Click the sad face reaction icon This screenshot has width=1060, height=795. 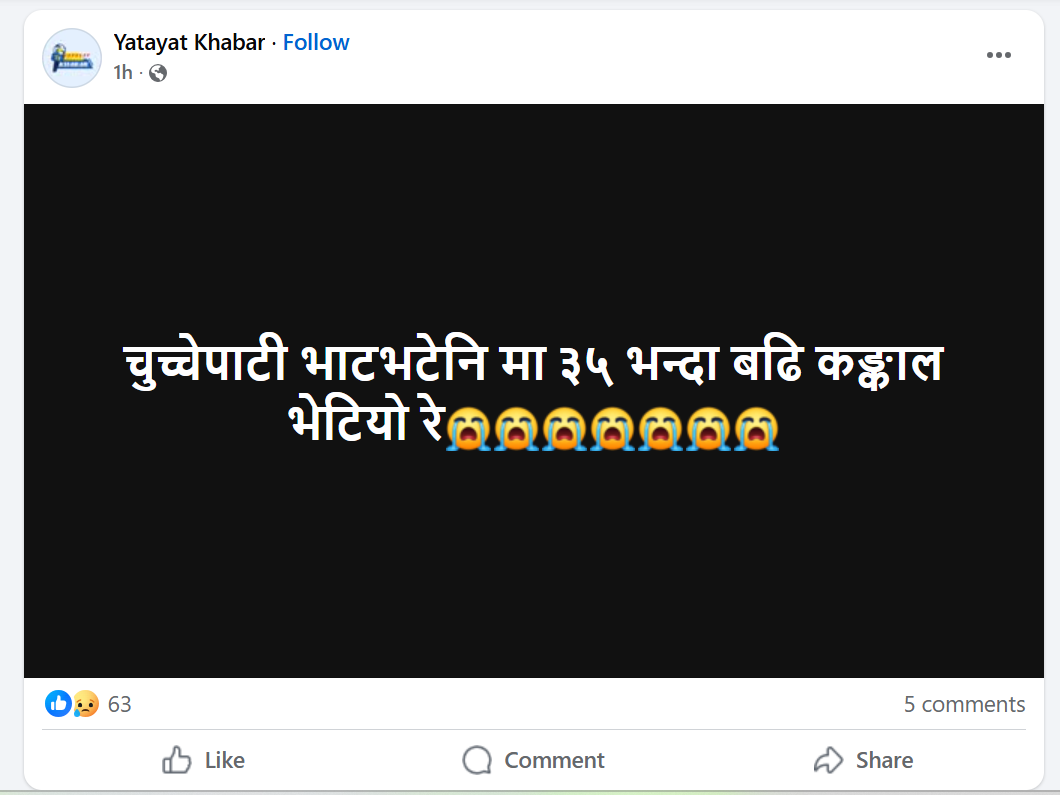click(84, 705)
